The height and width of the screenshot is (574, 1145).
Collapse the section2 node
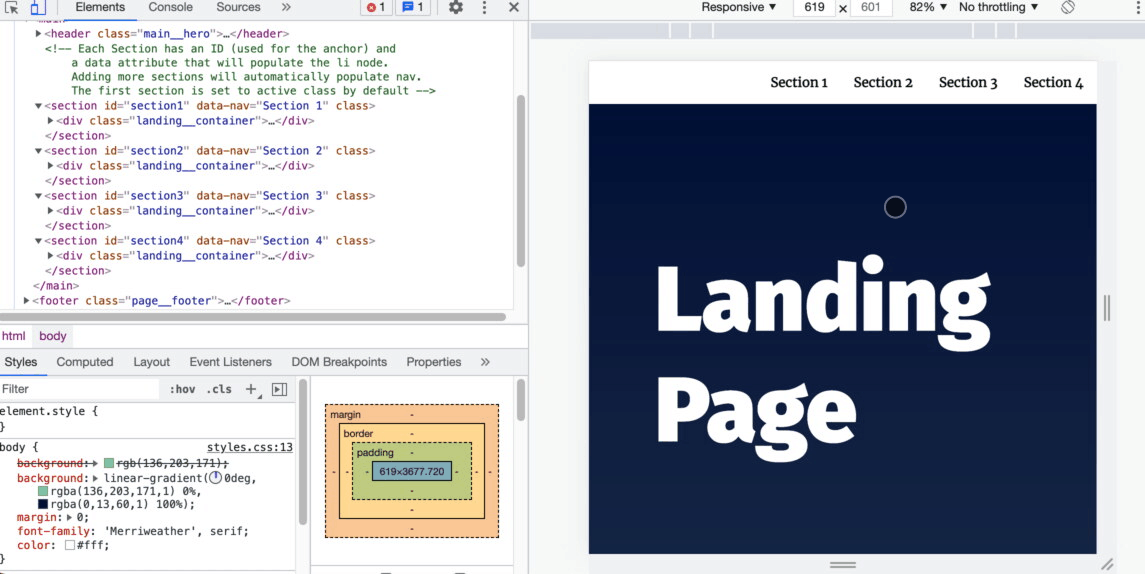click(x=39, y=151)
